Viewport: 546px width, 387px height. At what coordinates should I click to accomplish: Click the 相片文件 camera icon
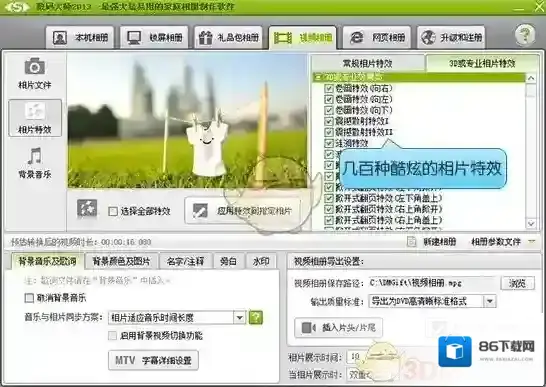[34, 66]
